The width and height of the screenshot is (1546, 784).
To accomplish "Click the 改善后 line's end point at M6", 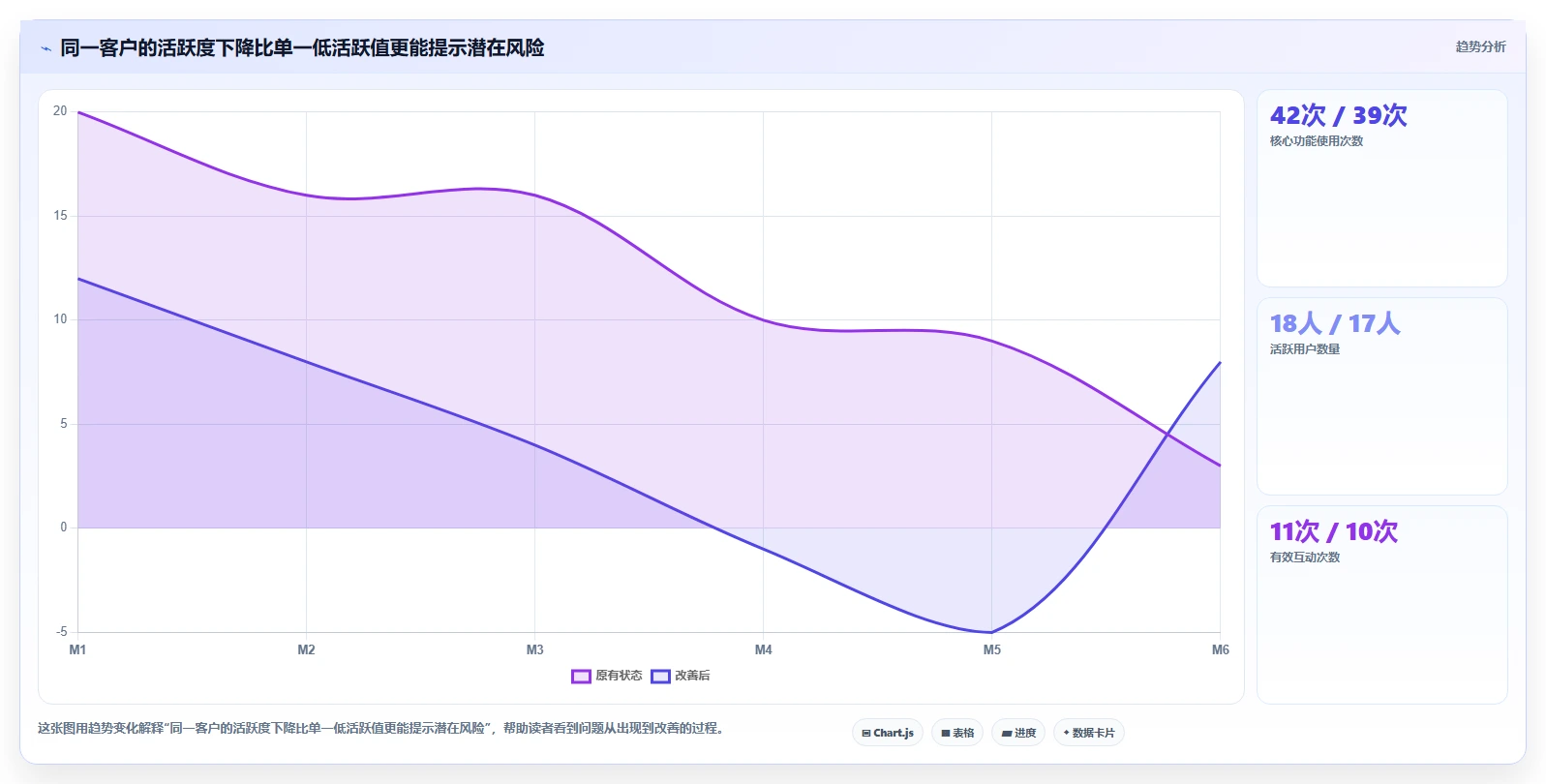I will 1220,362.
